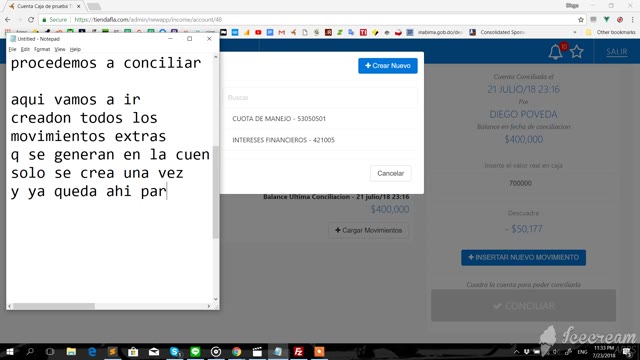Cancel the account selection dialog
Screen dimensions: 640x360
tap(391, 173)
